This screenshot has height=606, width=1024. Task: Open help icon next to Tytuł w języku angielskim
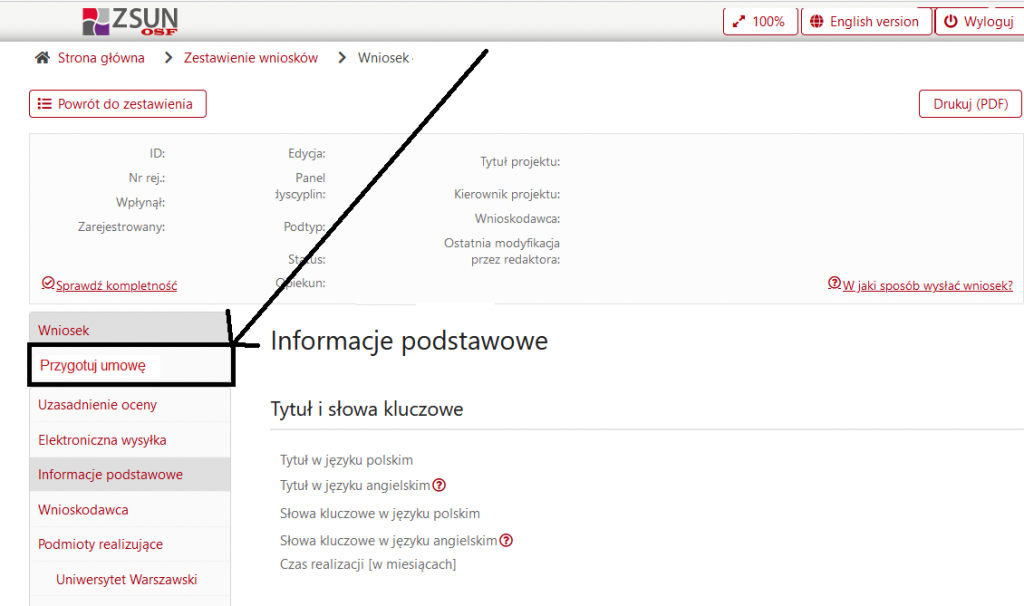coord(438,485)
